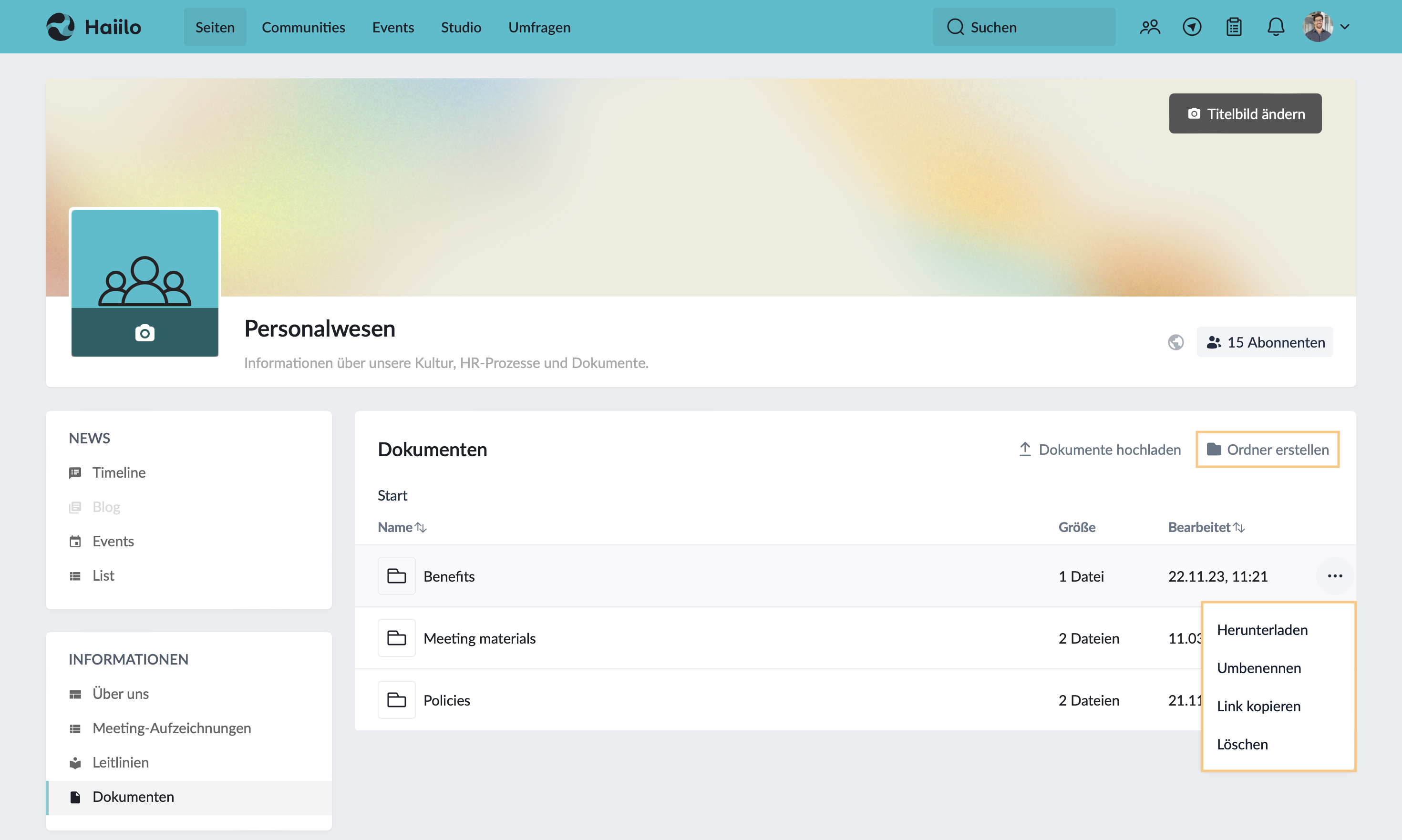Open Blog in the sidebar

coord(106,507)
